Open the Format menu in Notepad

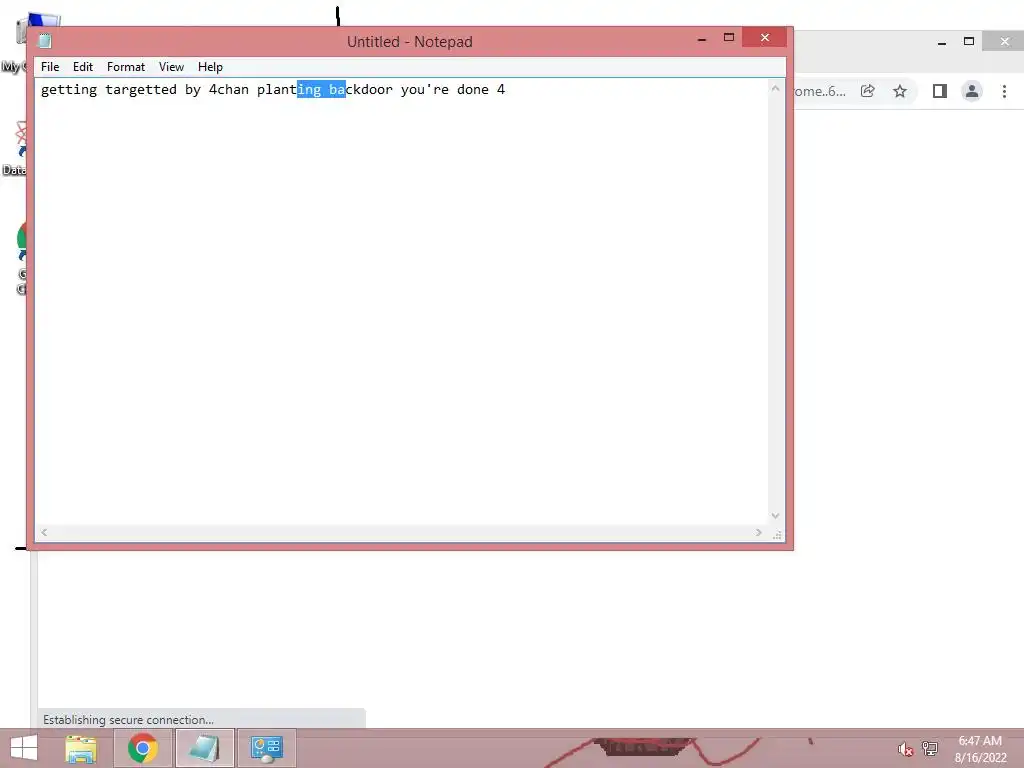[126, 67]
